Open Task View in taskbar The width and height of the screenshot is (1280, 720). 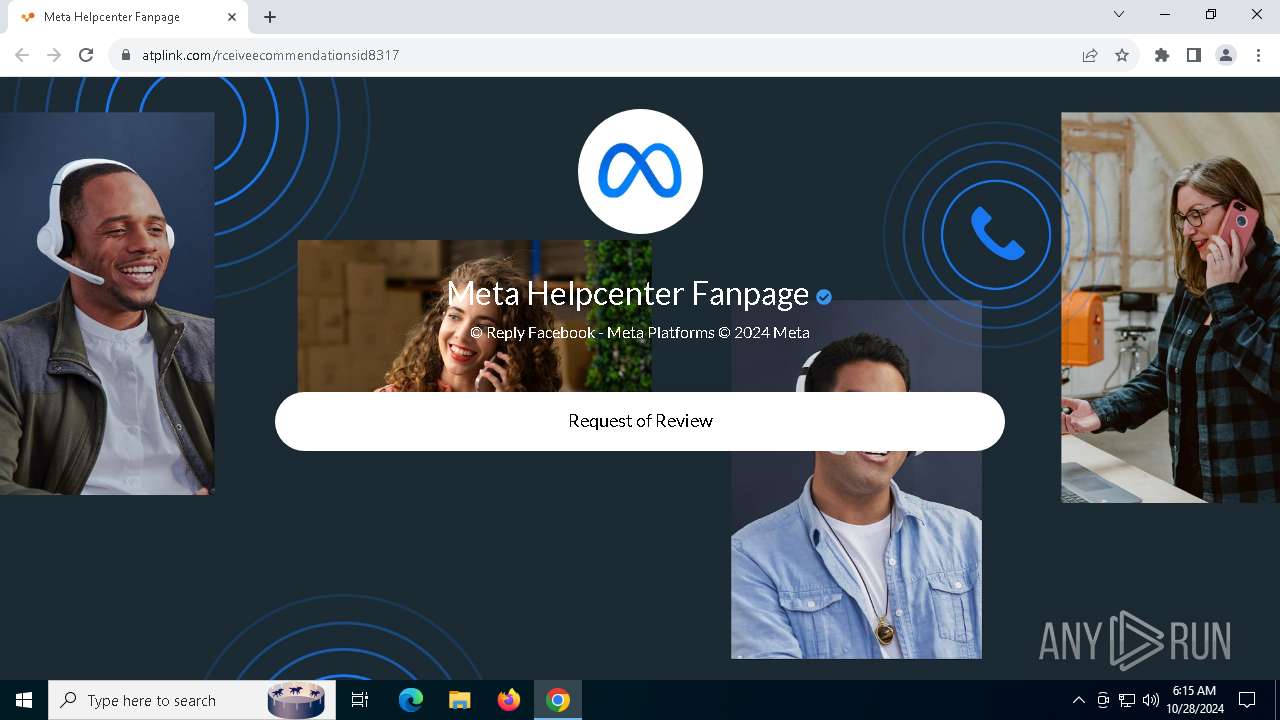(360, 700)
